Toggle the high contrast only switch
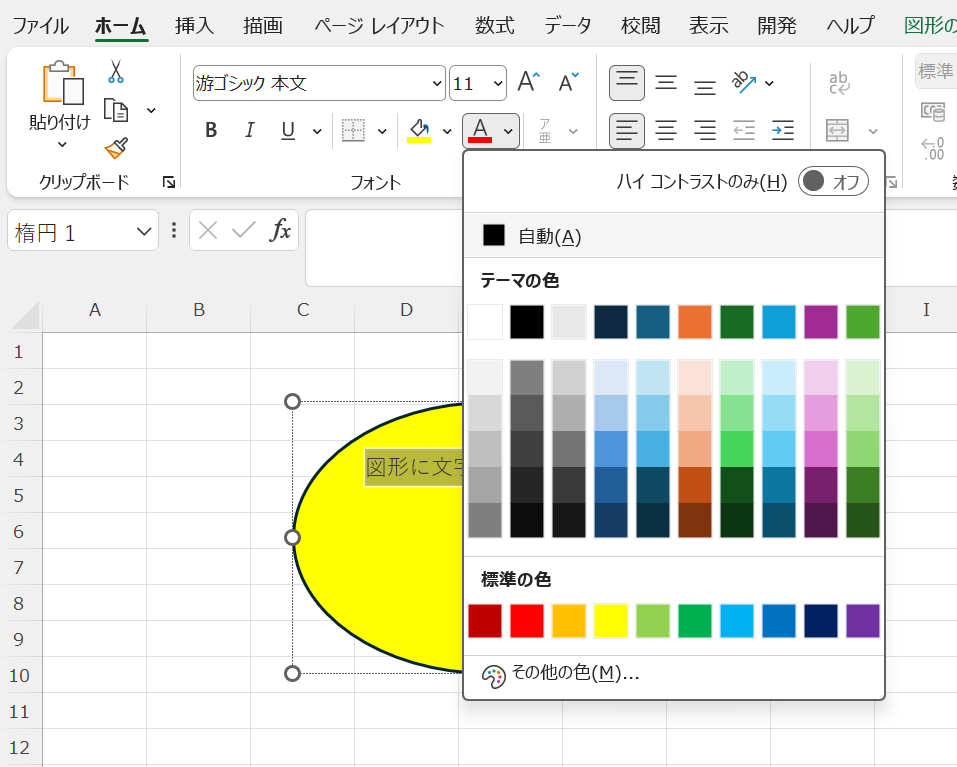This screenshot has height=767, width=957. click(x=833, y=181)
